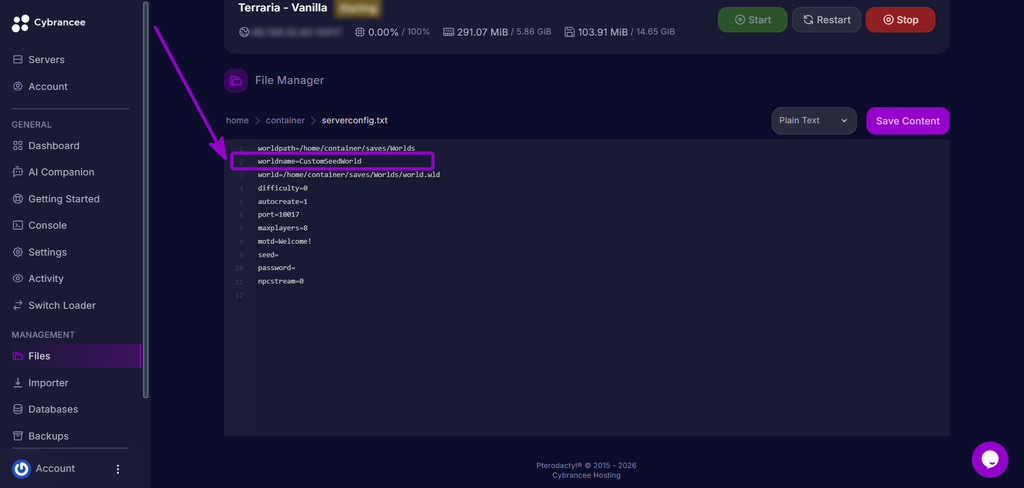Click the power avatar icon at bottom
Viewport: 1024px width, 488px height.
22,468
